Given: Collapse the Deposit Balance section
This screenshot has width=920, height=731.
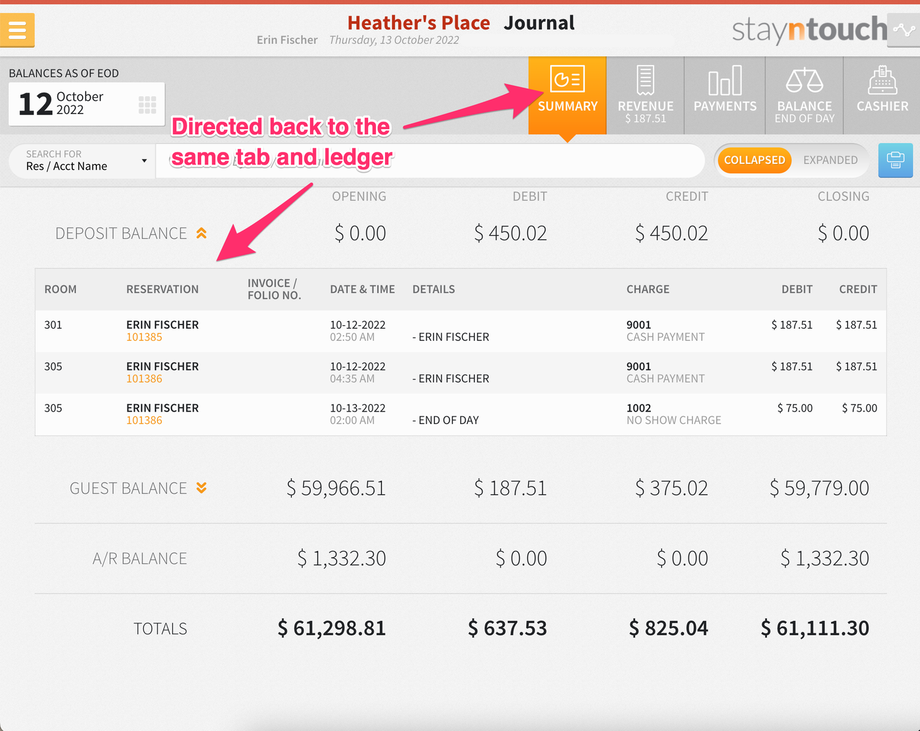Looking at the screenshot, I should (201, 233).
